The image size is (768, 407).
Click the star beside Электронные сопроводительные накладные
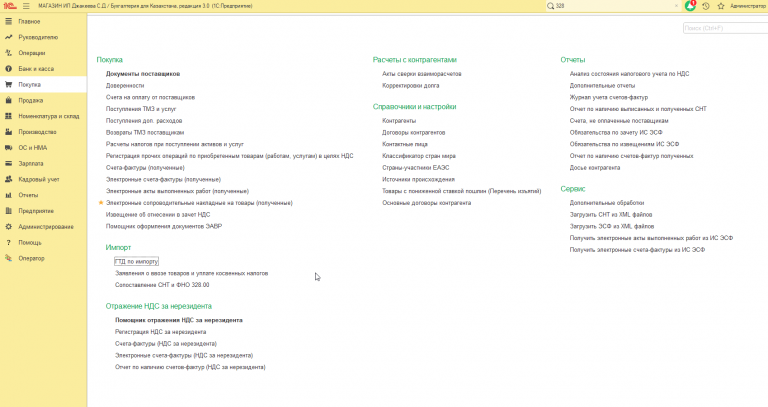click(x=101, y=203)
